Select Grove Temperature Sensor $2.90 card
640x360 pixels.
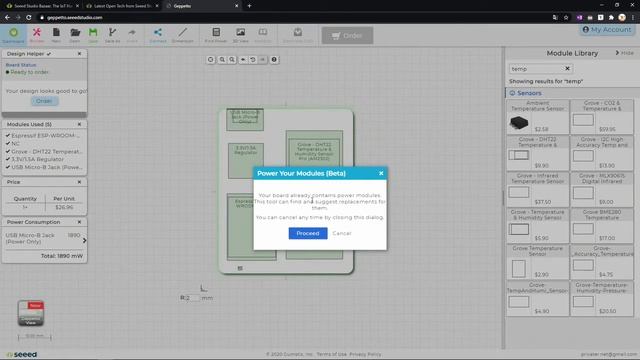pyautogui.click(x=538, y=262)
